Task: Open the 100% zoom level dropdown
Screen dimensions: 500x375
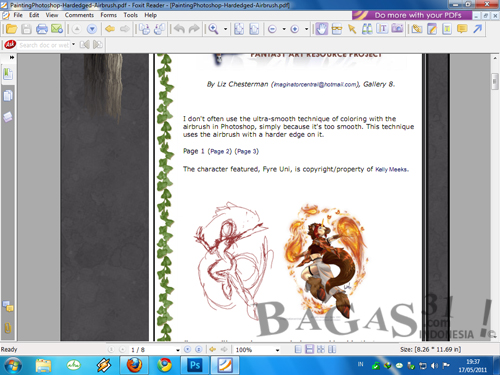Action: (277, 350)
